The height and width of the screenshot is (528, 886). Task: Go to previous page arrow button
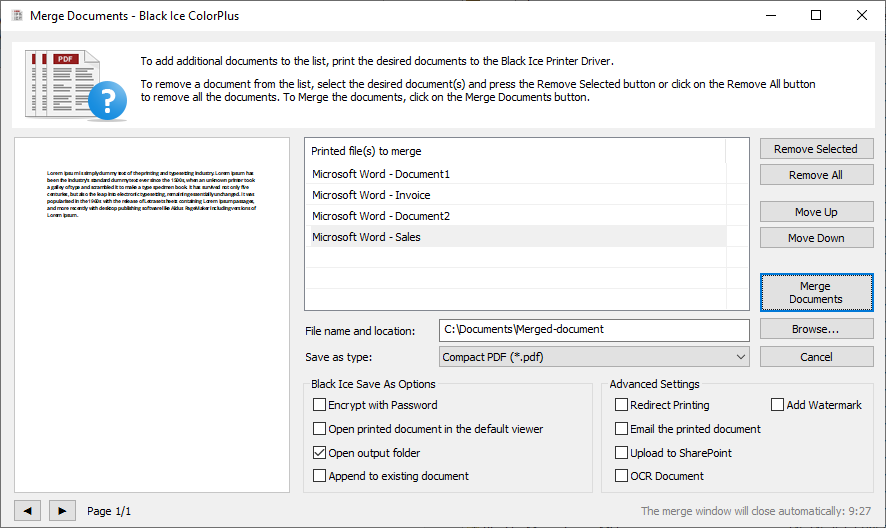[28, 511]
